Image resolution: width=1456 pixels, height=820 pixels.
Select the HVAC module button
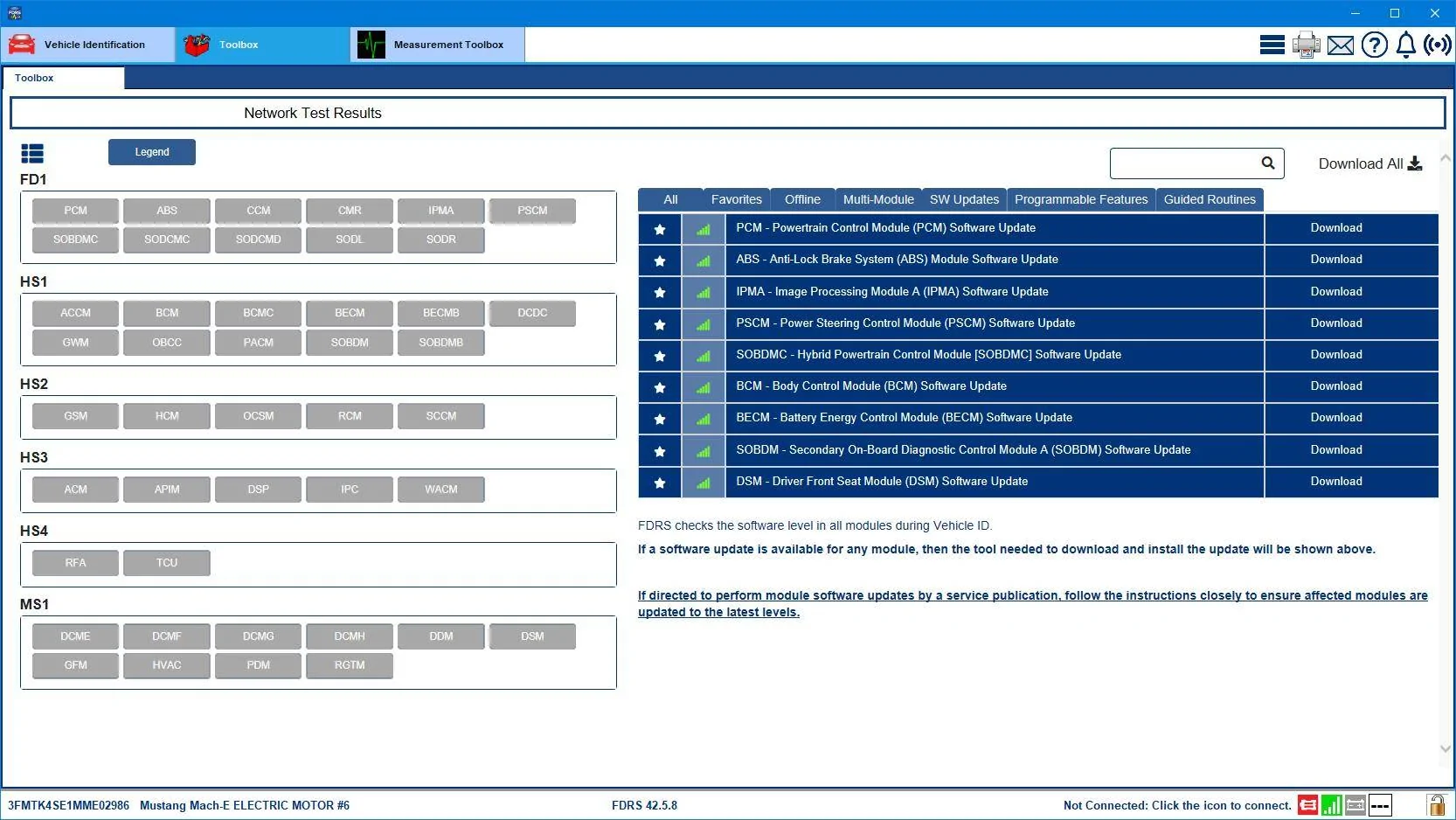click(x=167, y=665)
